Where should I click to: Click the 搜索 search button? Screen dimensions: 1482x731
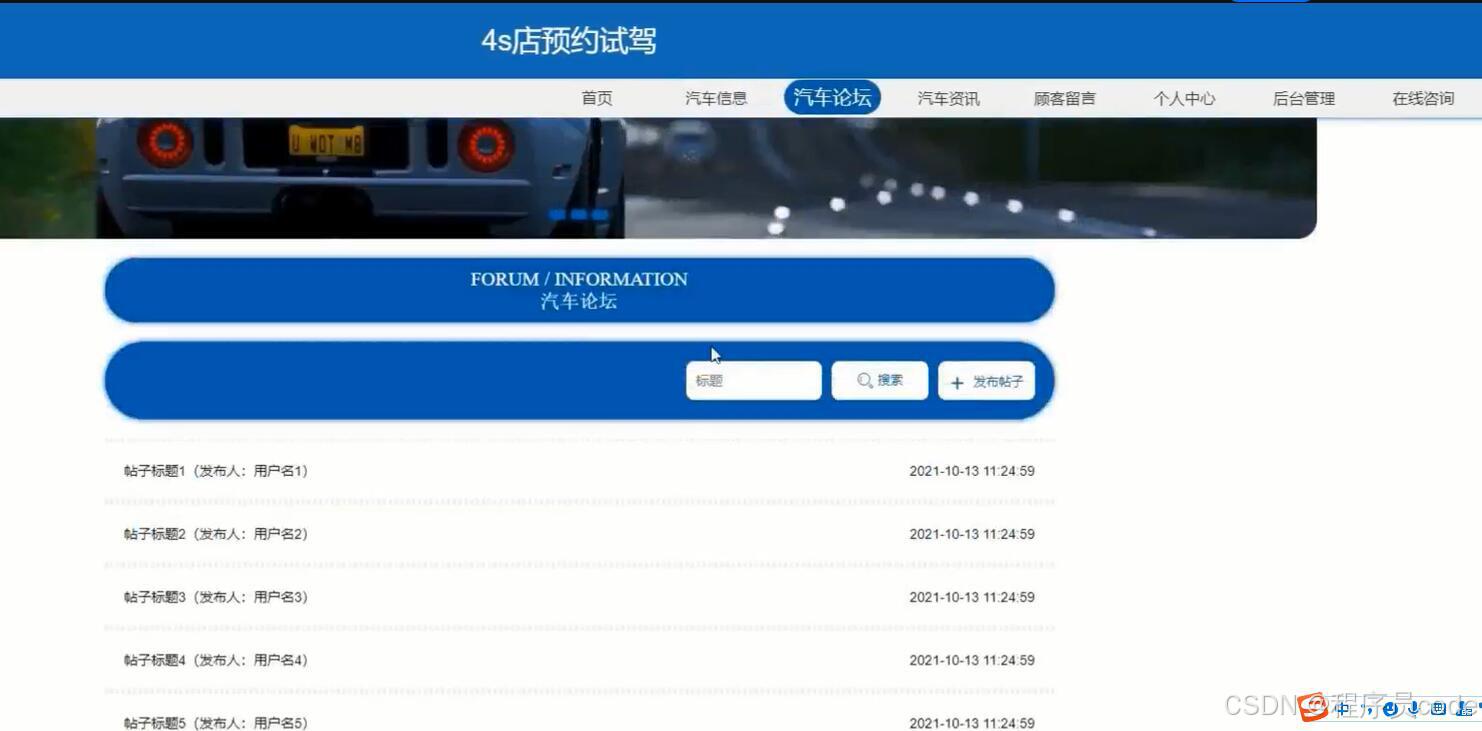click(x=879, y=380)
